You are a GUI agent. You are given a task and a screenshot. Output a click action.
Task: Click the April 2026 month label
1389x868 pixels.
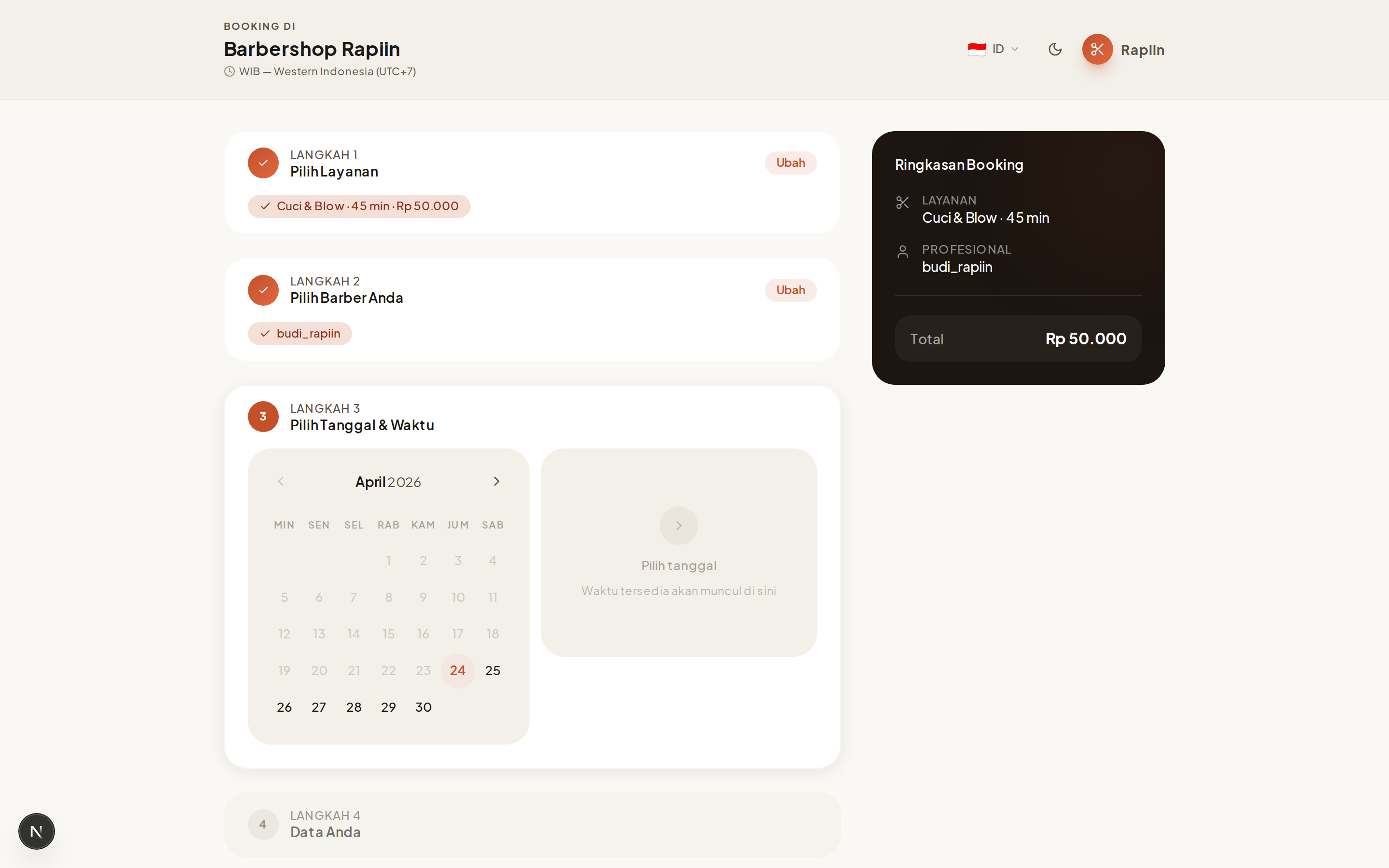click(x=388, y=482)
